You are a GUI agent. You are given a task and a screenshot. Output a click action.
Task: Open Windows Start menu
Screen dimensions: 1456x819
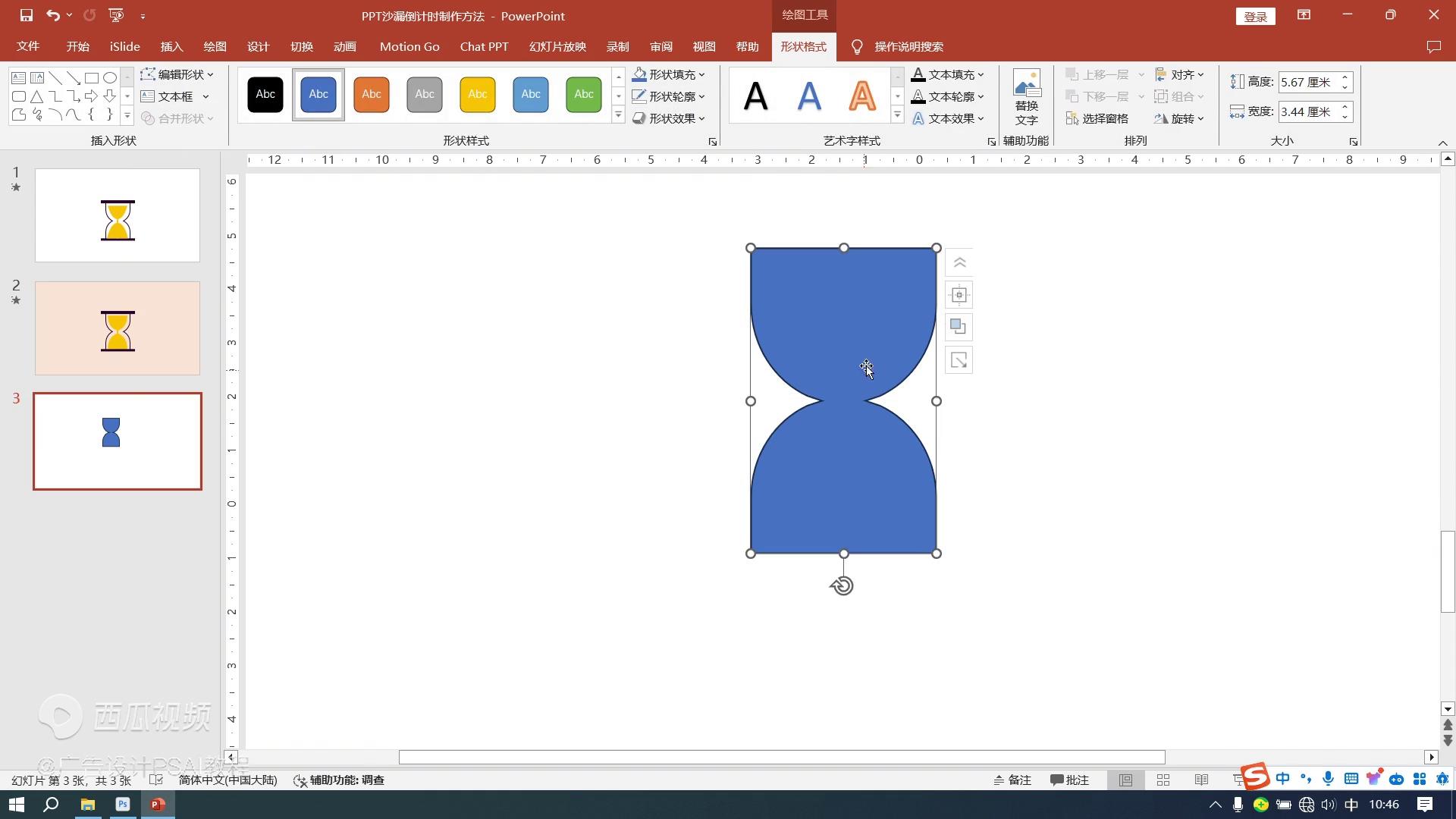tap(17, 805)
